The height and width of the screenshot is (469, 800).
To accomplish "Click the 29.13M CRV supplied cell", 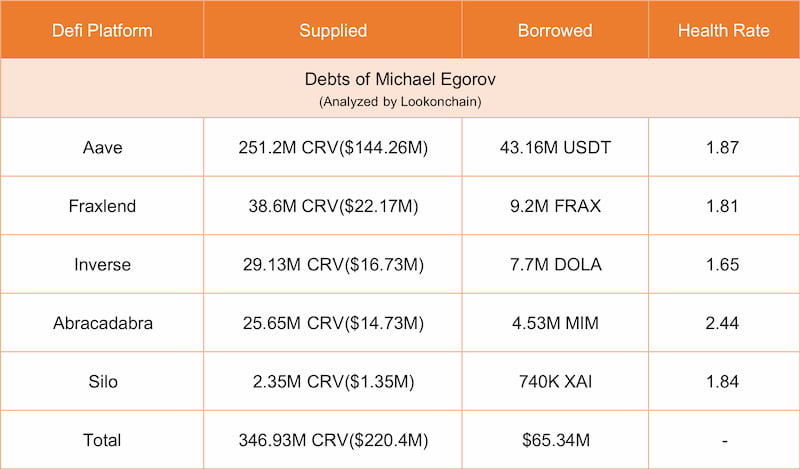I will (332, 265).
